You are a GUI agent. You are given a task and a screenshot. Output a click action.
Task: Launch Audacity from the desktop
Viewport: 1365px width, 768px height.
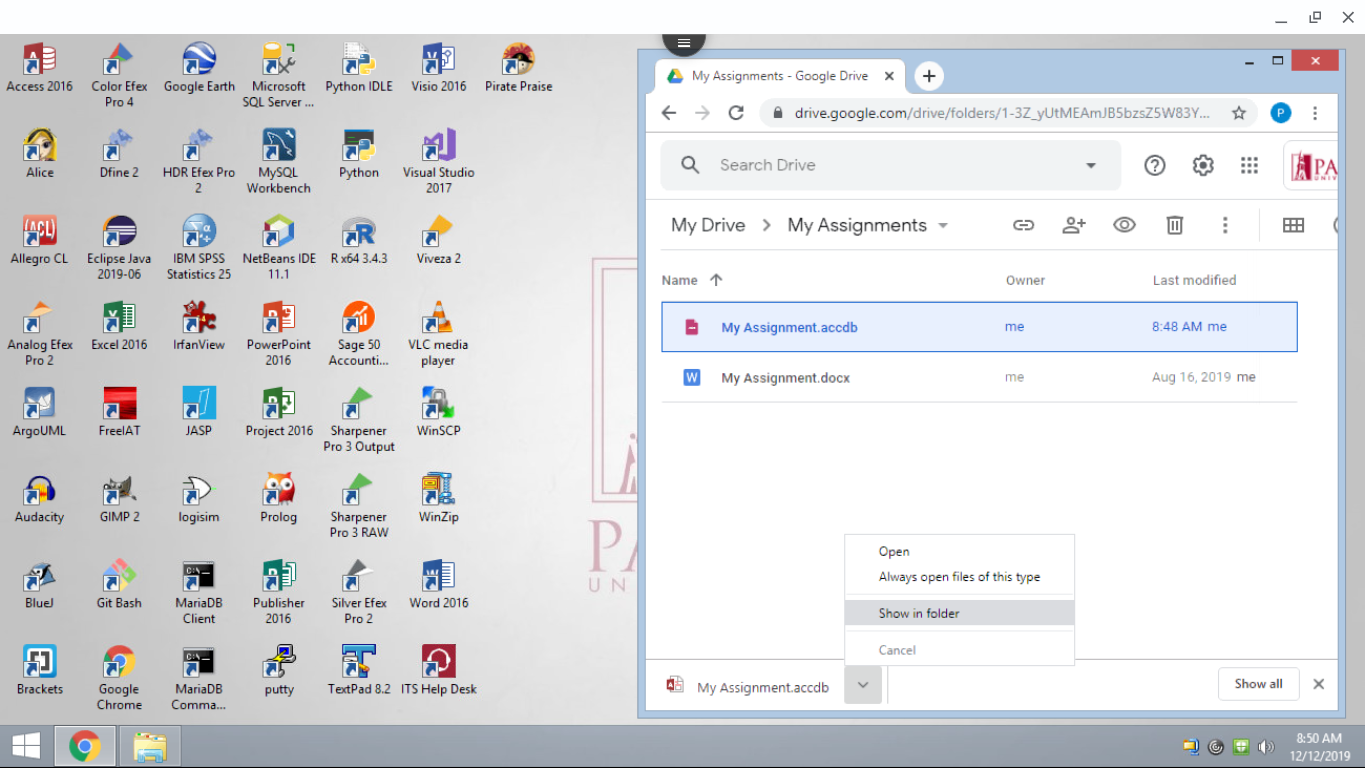39,497
